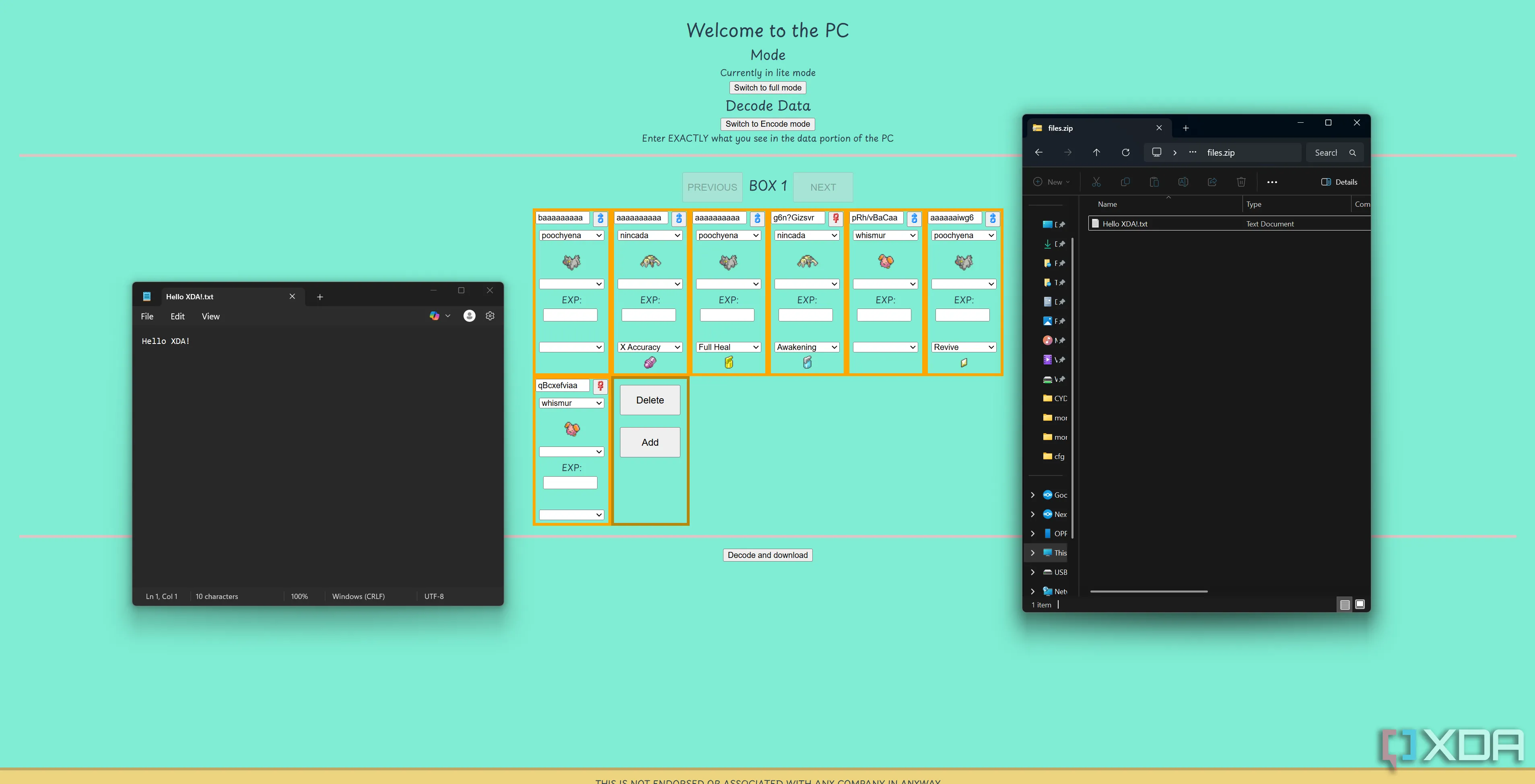Click the account profile icon in Notepad
Screen dimensions: 1535x784
(469, 316)
